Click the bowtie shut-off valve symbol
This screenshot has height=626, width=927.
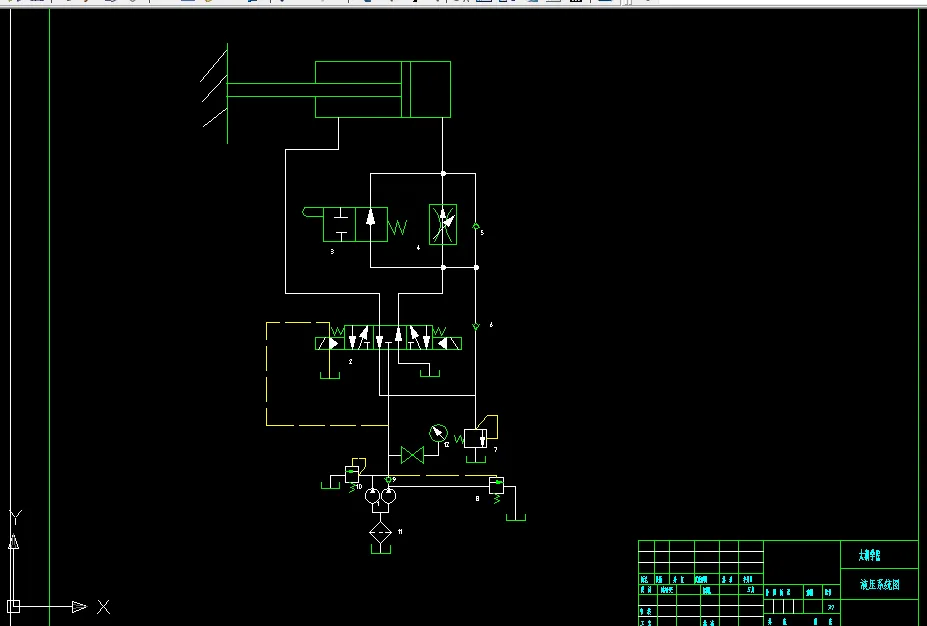coord(412,455)
